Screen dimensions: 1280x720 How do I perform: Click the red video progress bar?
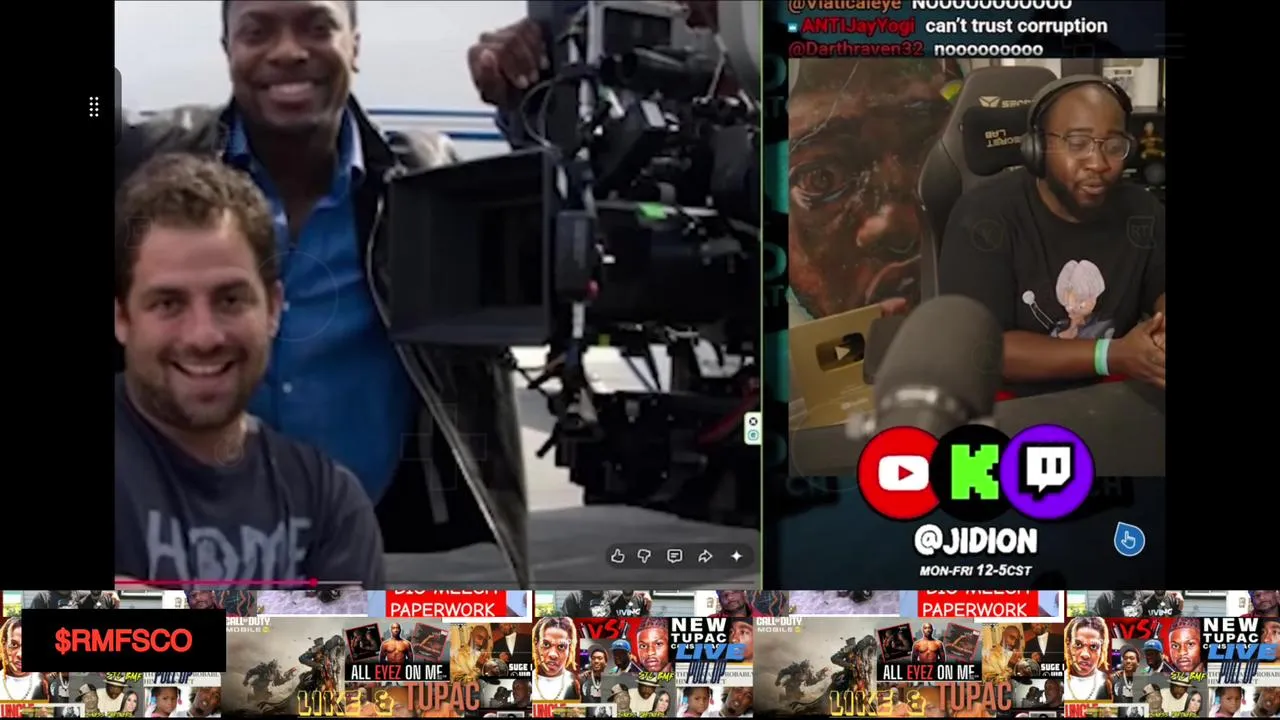click(x=216, y=582)
